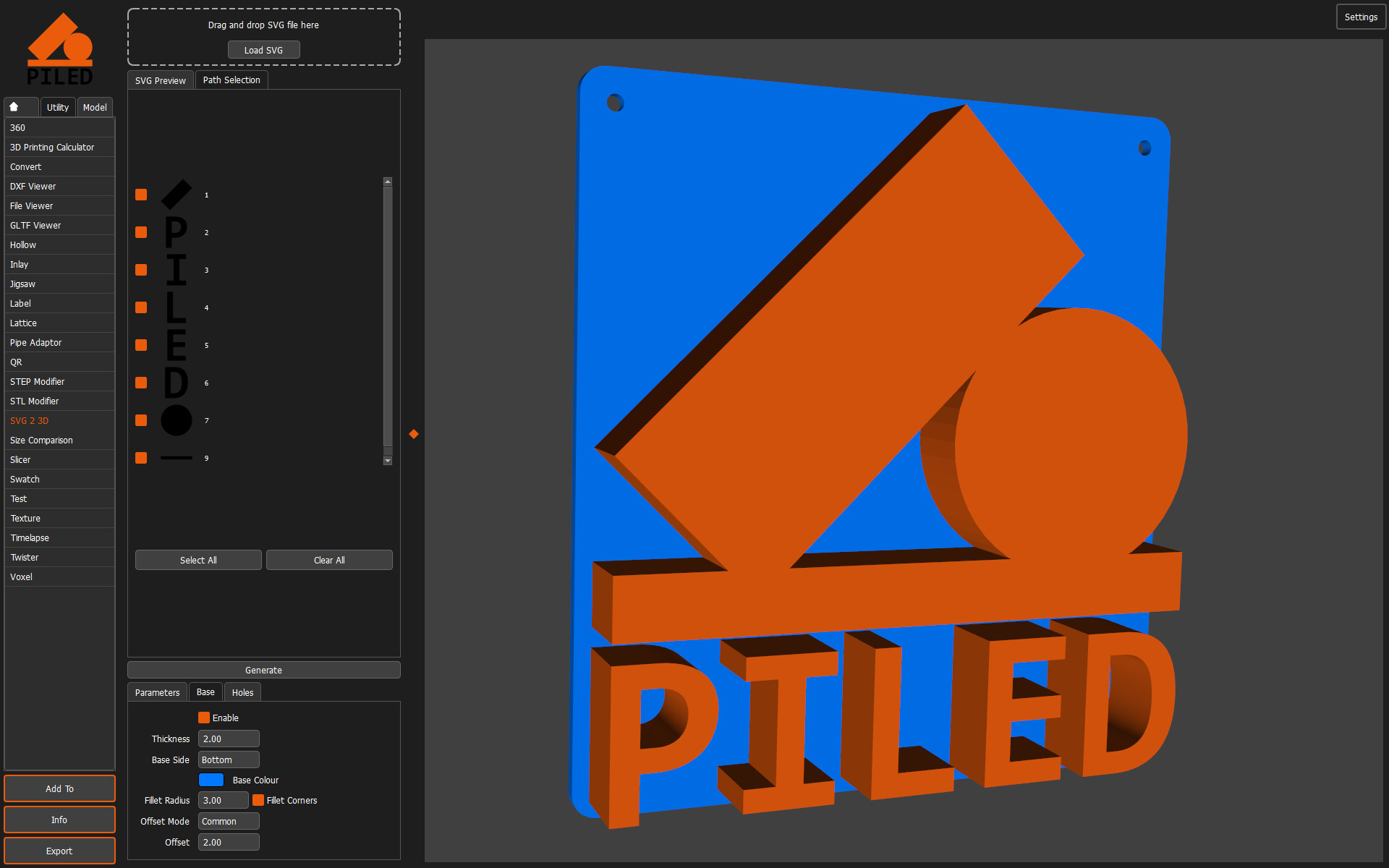Select SVG 2 3D in the list
The image size is (1389, 868).
(59, 420)
